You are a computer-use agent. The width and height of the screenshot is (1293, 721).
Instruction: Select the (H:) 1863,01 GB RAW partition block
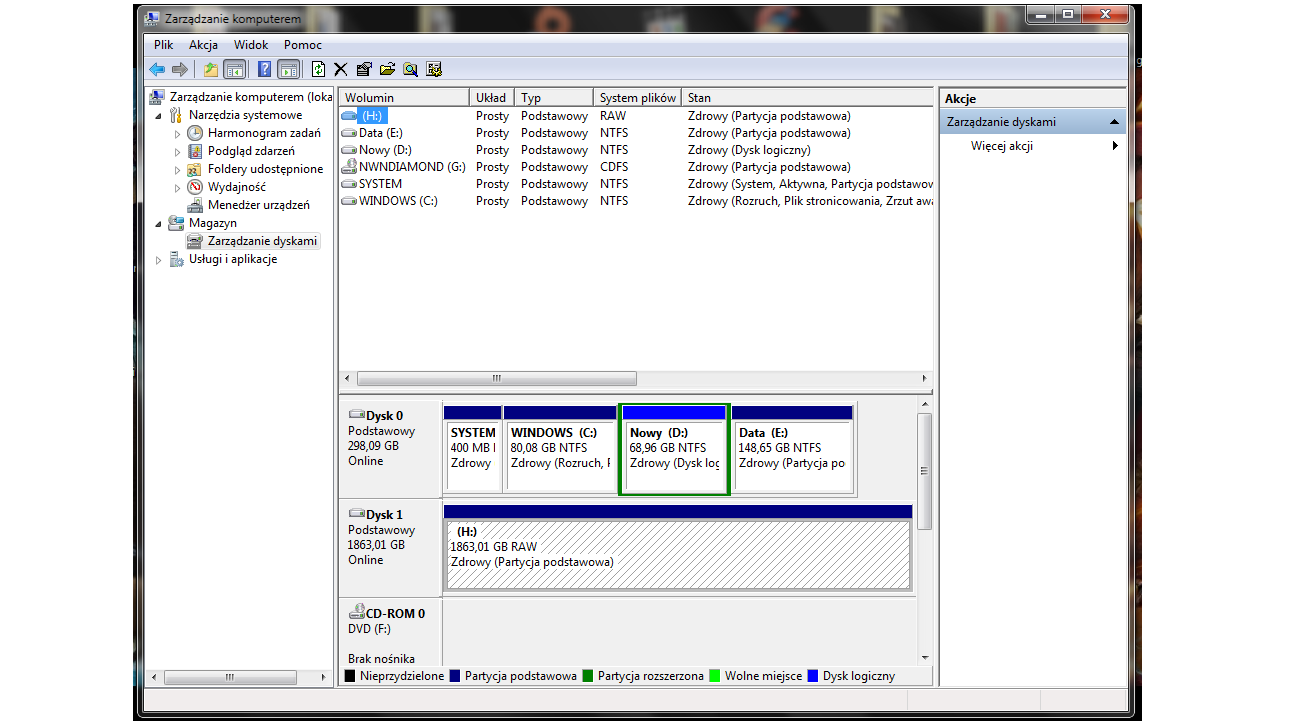pyautogui.click(x=678, y=547)
